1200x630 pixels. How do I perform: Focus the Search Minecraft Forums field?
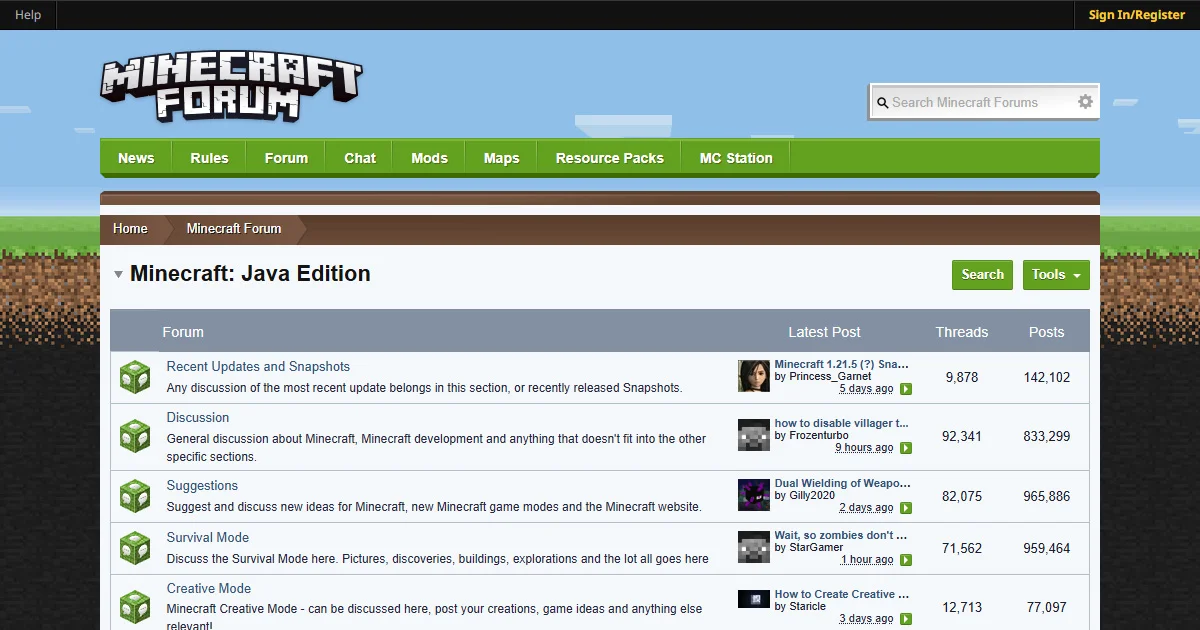[x=982, y=102]
